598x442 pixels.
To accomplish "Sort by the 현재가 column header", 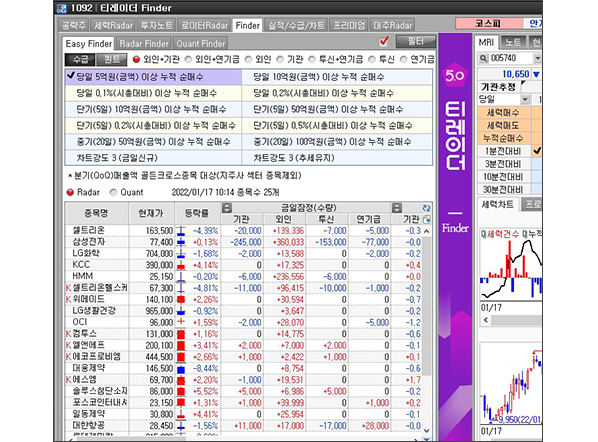I will [x=151, y=213].
